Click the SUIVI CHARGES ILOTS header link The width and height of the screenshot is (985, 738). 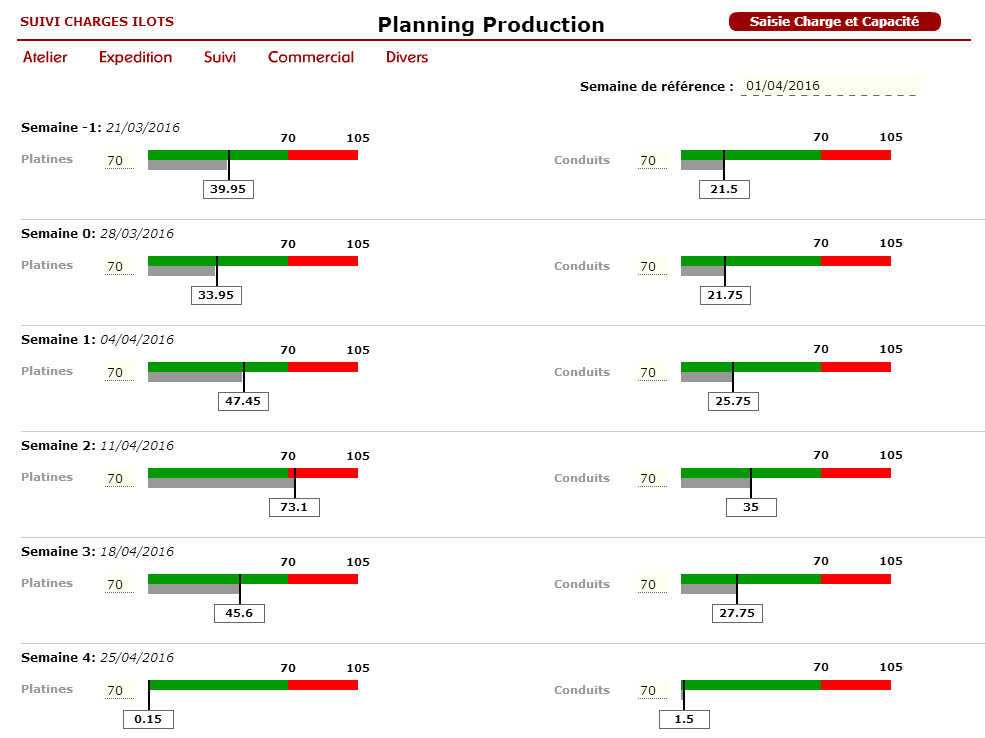pyautogui.click(x=97, y=21)
